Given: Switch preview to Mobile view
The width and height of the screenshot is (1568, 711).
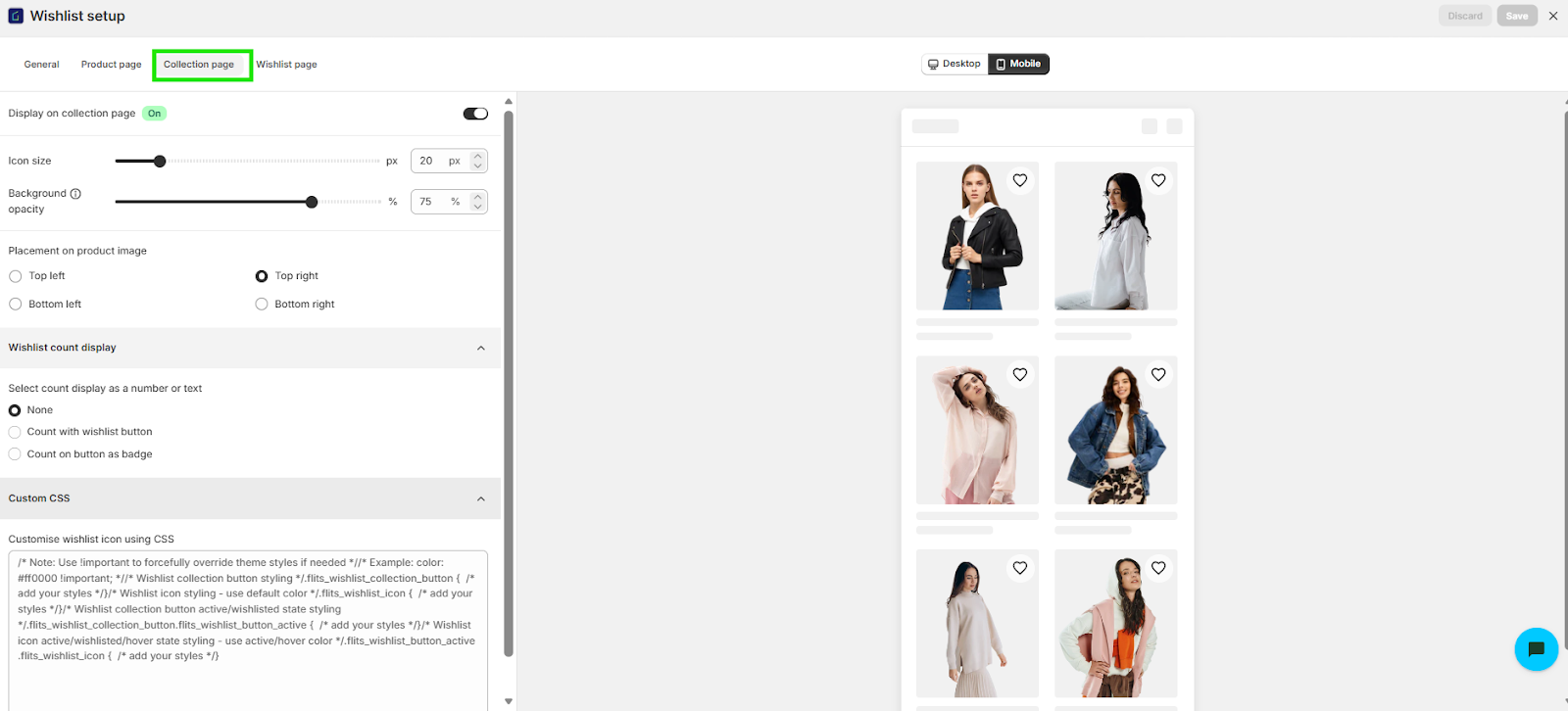Looking at the screenshot, I should coord(1018,64).
